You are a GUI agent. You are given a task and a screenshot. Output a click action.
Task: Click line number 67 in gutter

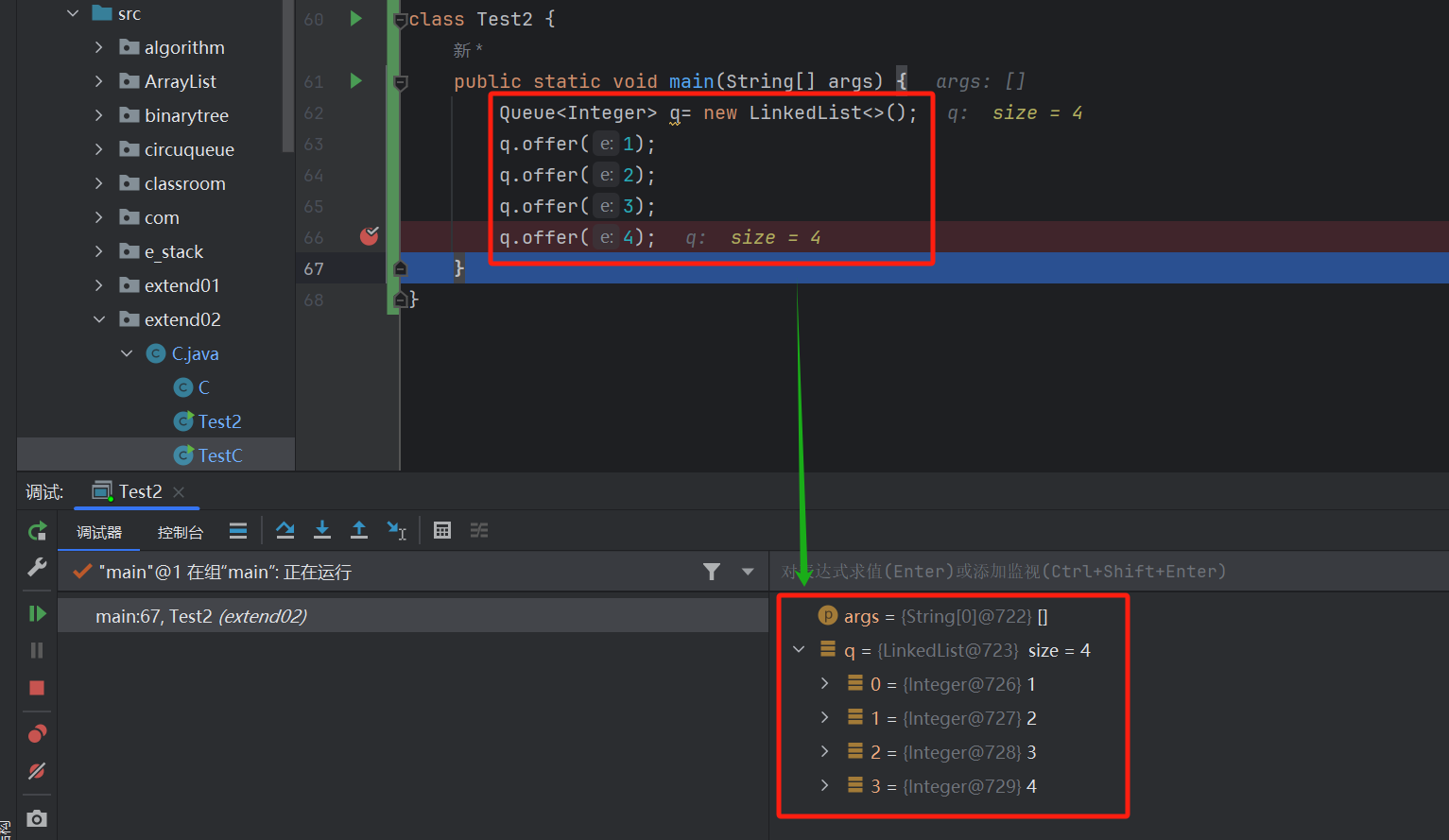[x=314, y=268]
